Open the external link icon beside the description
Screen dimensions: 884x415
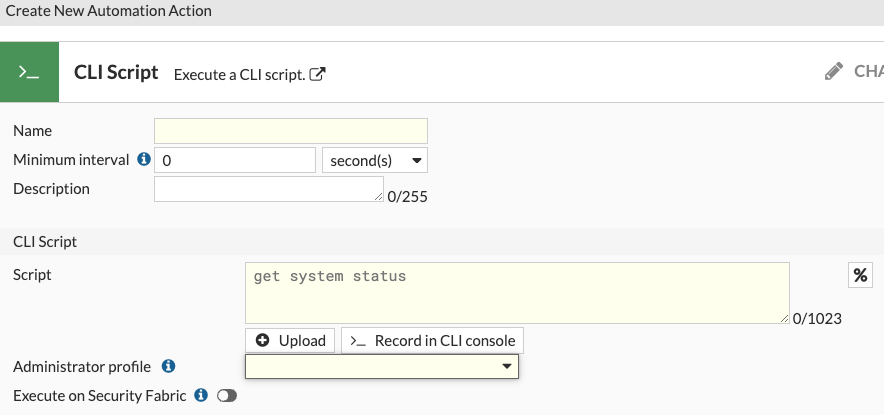point(318,74)
